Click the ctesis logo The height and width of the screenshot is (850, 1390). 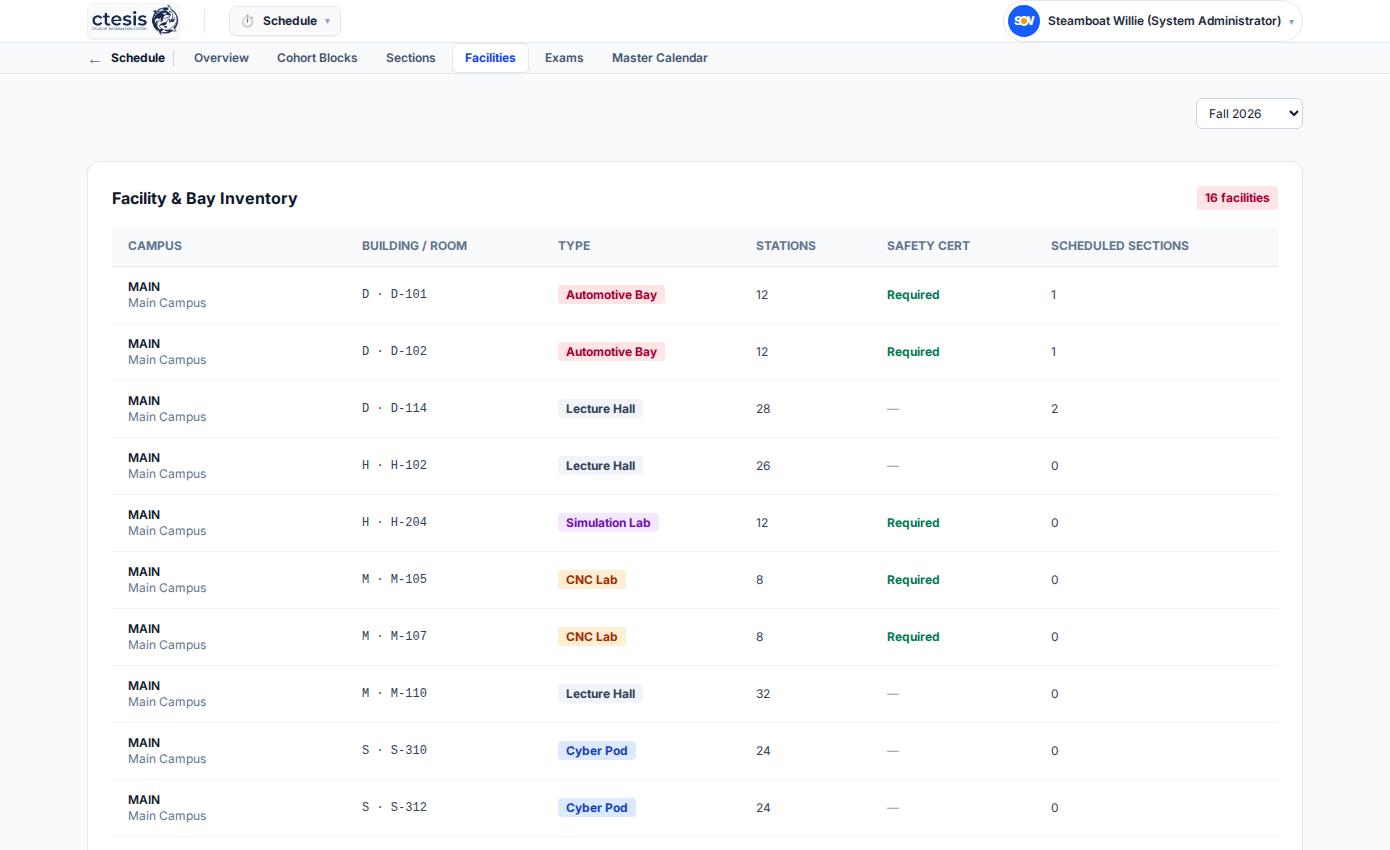(135, 20)
